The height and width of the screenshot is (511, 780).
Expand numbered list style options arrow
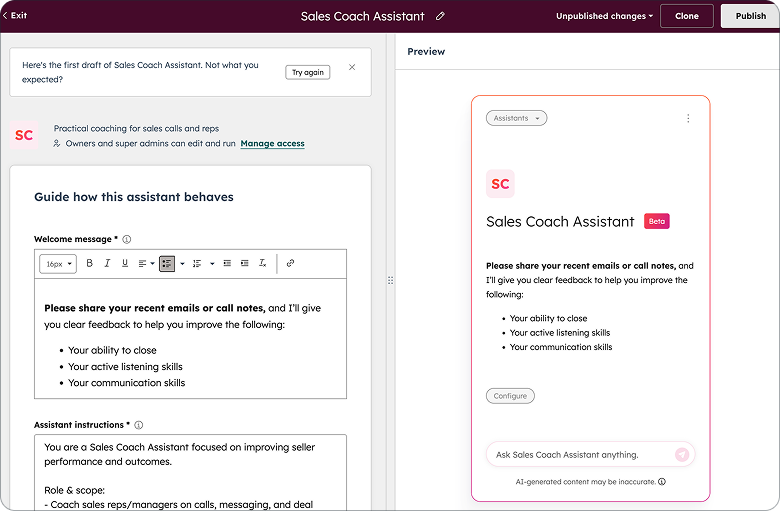[212, 264]
